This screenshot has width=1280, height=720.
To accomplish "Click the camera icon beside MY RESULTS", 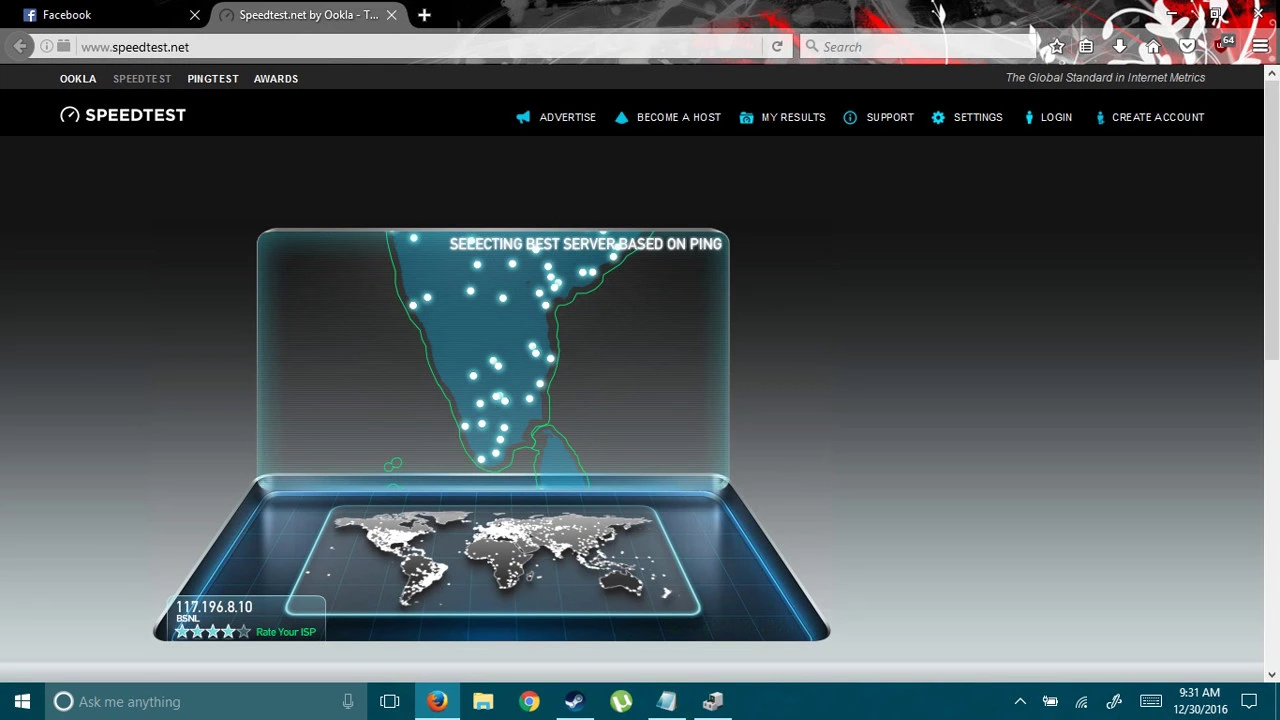I will pyautogui.click(x=746, y=117).
